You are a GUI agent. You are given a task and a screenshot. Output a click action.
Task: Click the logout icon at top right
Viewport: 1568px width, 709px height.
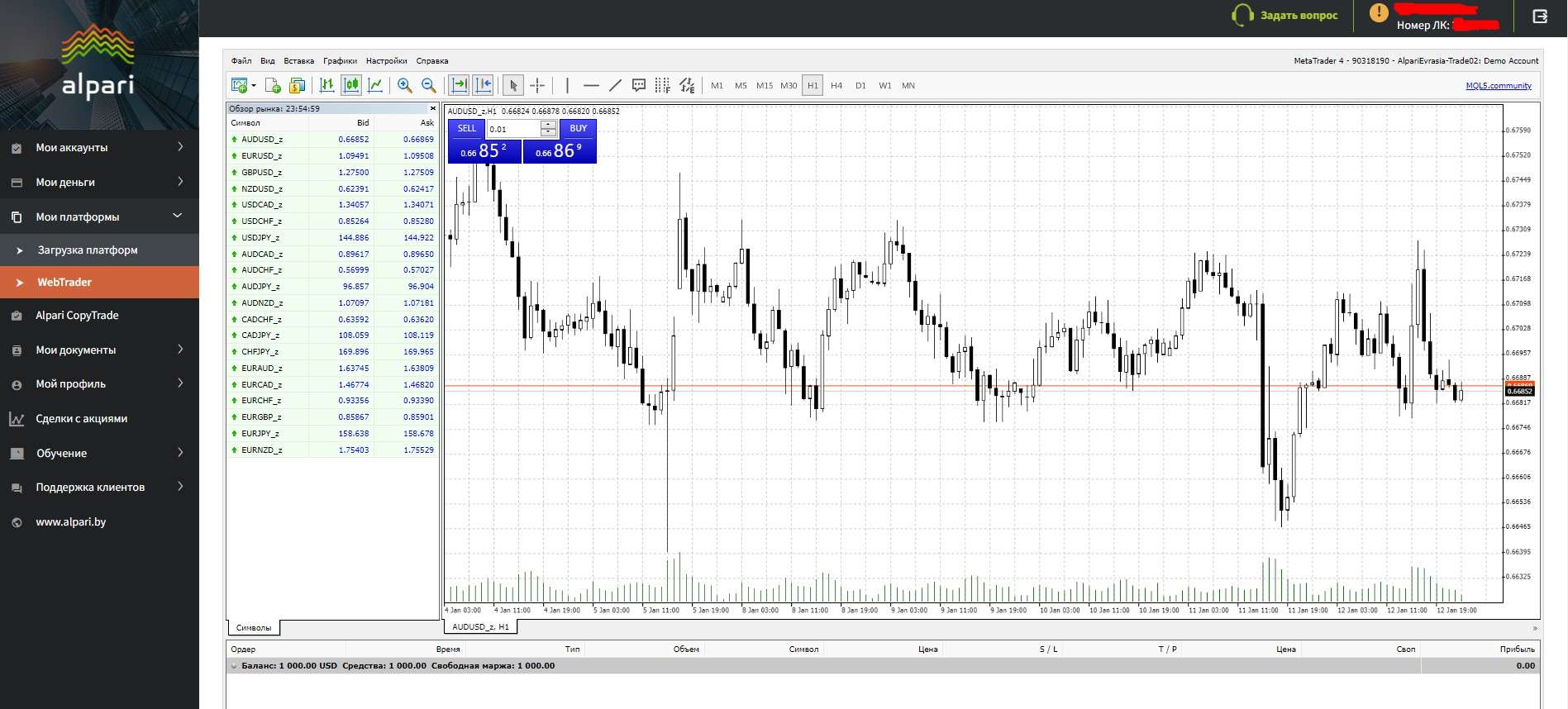pyautogui.click(x=1540, y=16)
